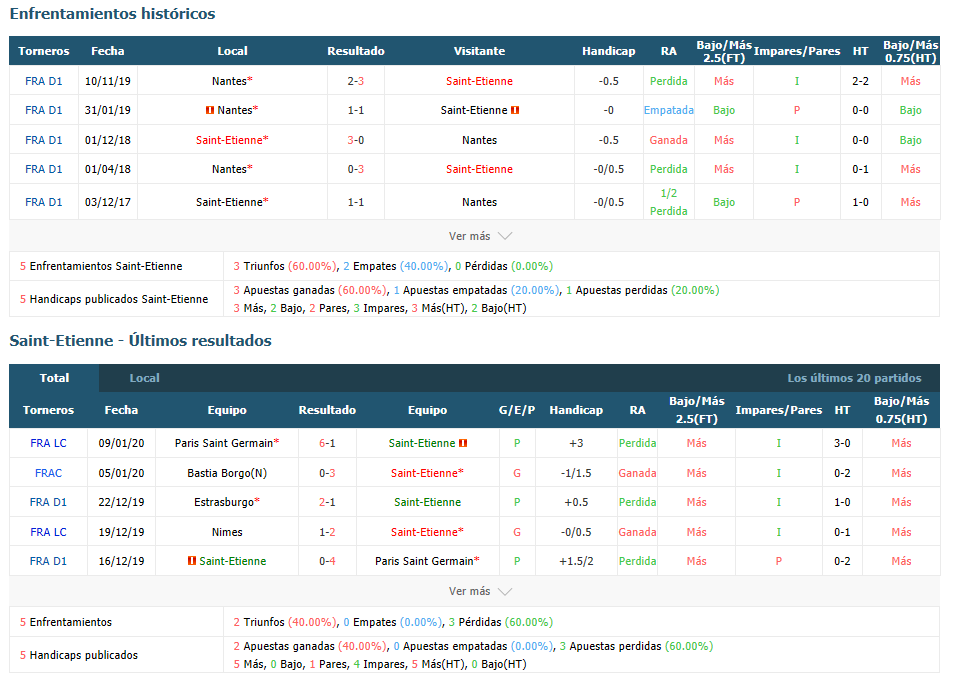Click red card icon beside Saint-Etienne on 16/12/19
Screen dimensions: 959x677
pos(192,561)
